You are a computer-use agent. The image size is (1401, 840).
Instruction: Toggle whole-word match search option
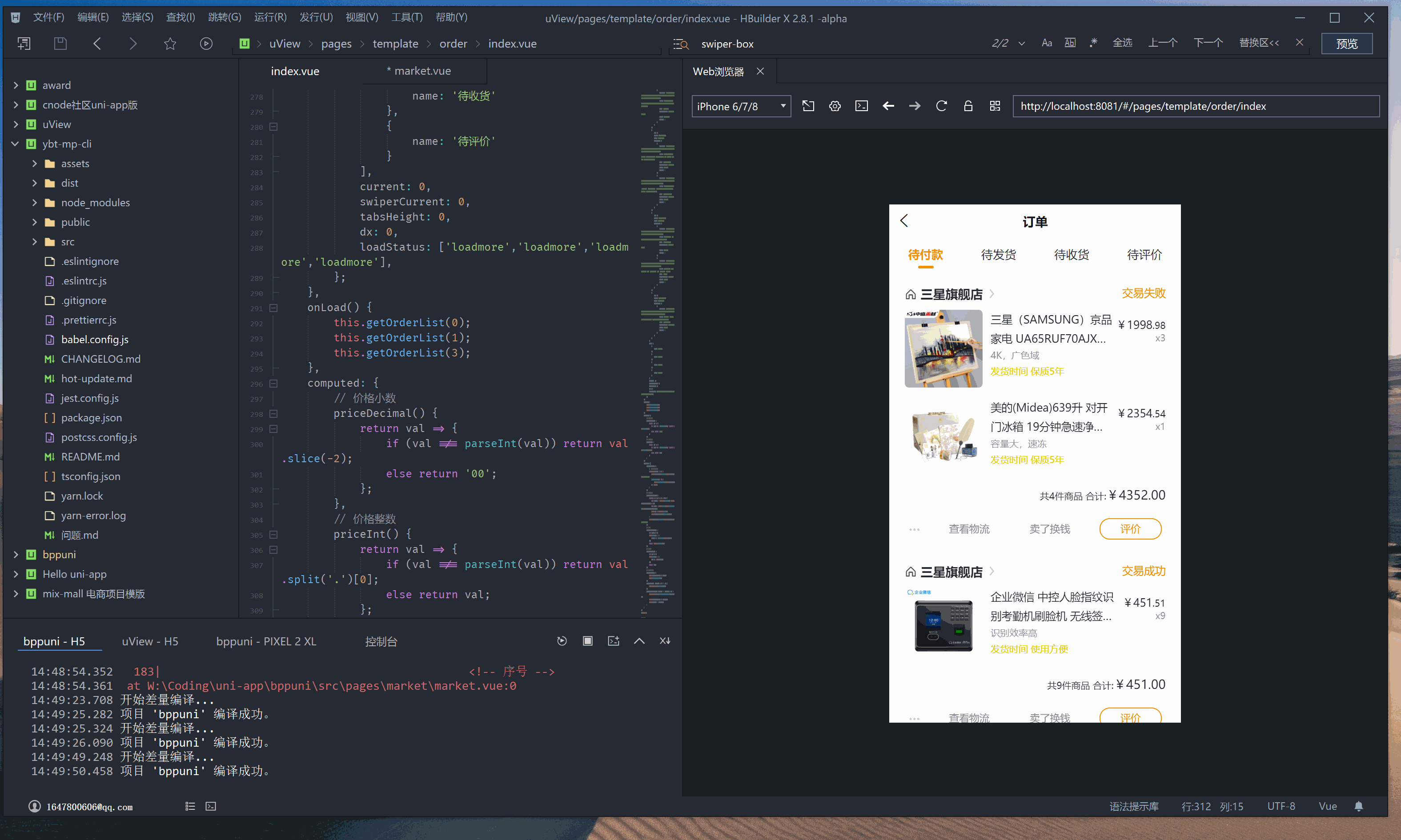(x=1070, y=43)
